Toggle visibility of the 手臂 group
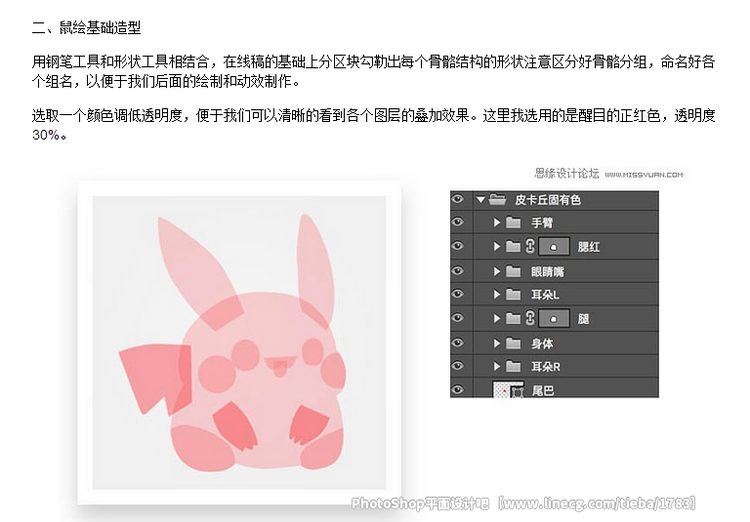750x522 pixels. pos(458,222)
